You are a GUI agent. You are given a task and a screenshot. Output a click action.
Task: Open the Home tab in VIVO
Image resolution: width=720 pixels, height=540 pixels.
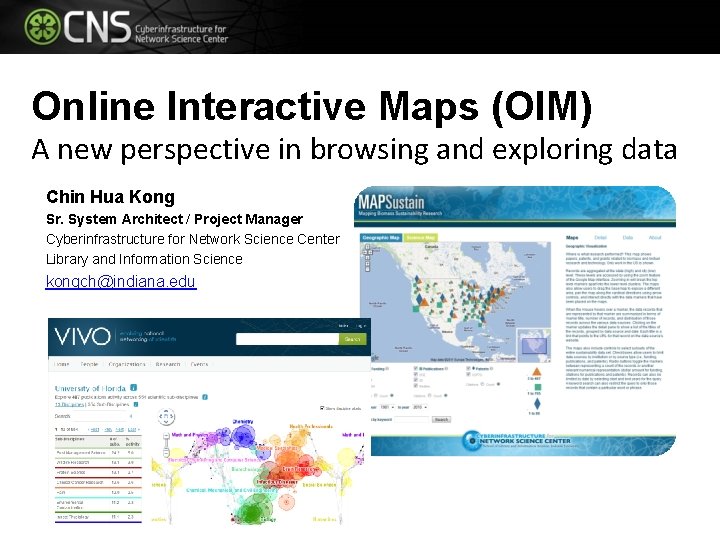pos(62,364)
